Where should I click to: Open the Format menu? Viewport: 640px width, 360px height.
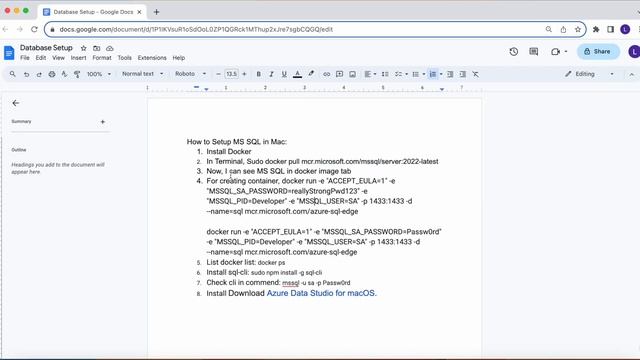102,58
